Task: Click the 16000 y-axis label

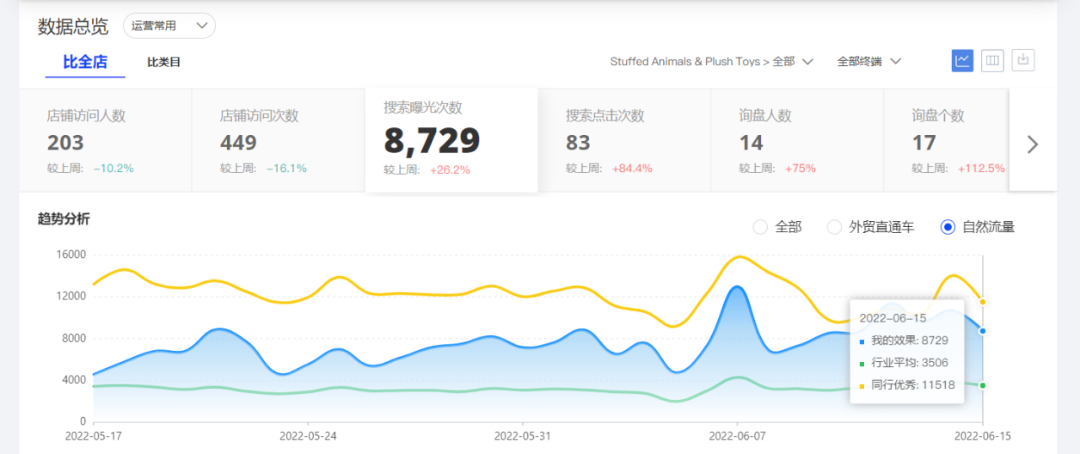Action: tap(69, 255)
